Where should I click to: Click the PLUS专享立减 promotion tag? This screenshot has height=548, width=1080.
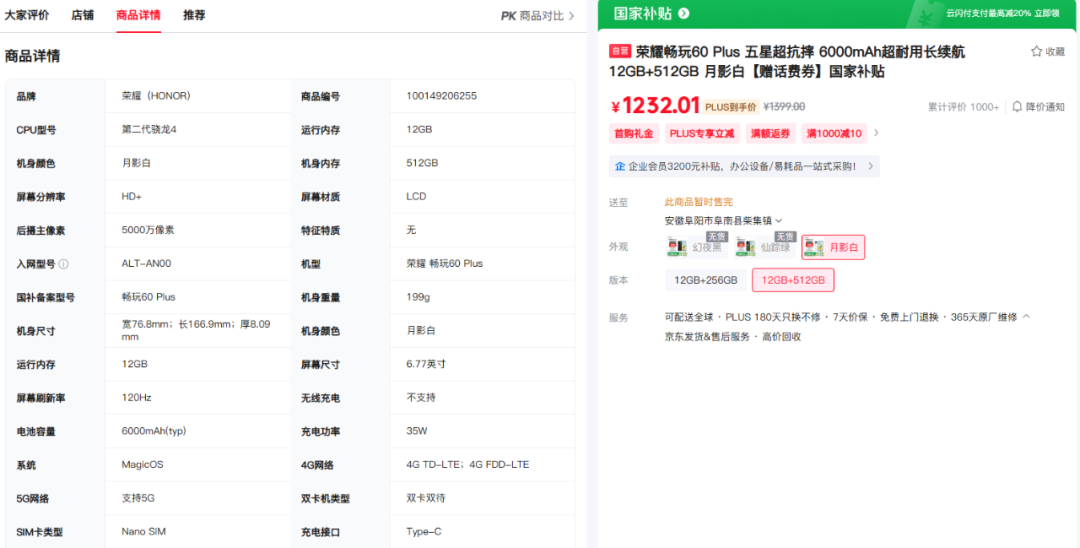click(702, 134)
